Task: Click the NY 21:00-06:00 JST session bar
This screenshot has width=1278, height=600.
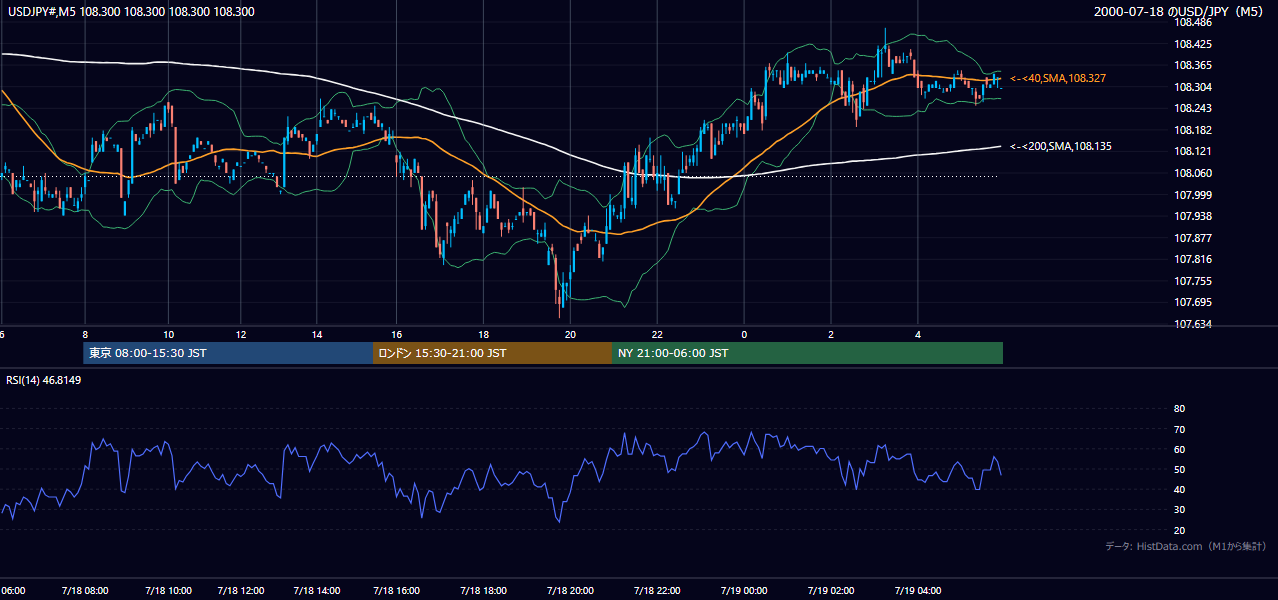Action: pyautogui.click(x=807, y=353)
